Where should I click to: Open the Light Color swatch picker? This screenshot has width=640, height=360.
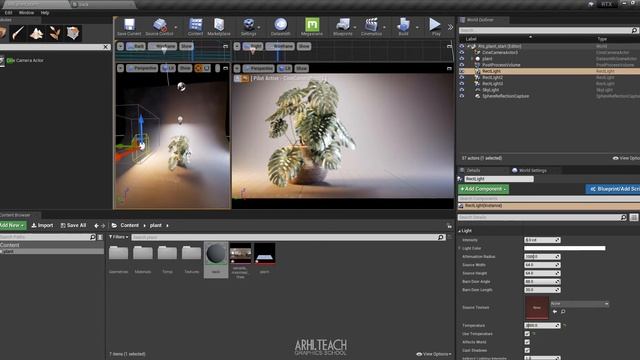click(x=564, y=248)
